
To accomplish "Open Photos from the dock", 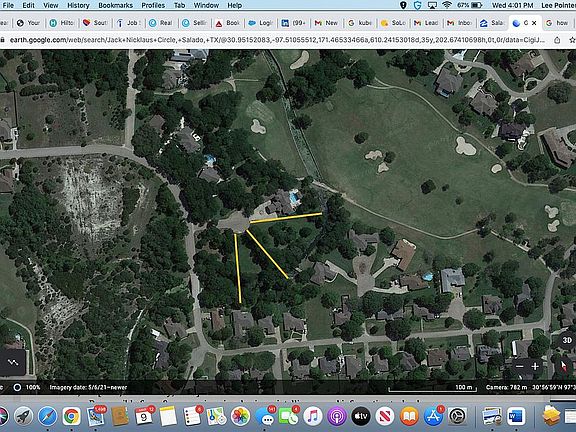I will click(240, 416).
